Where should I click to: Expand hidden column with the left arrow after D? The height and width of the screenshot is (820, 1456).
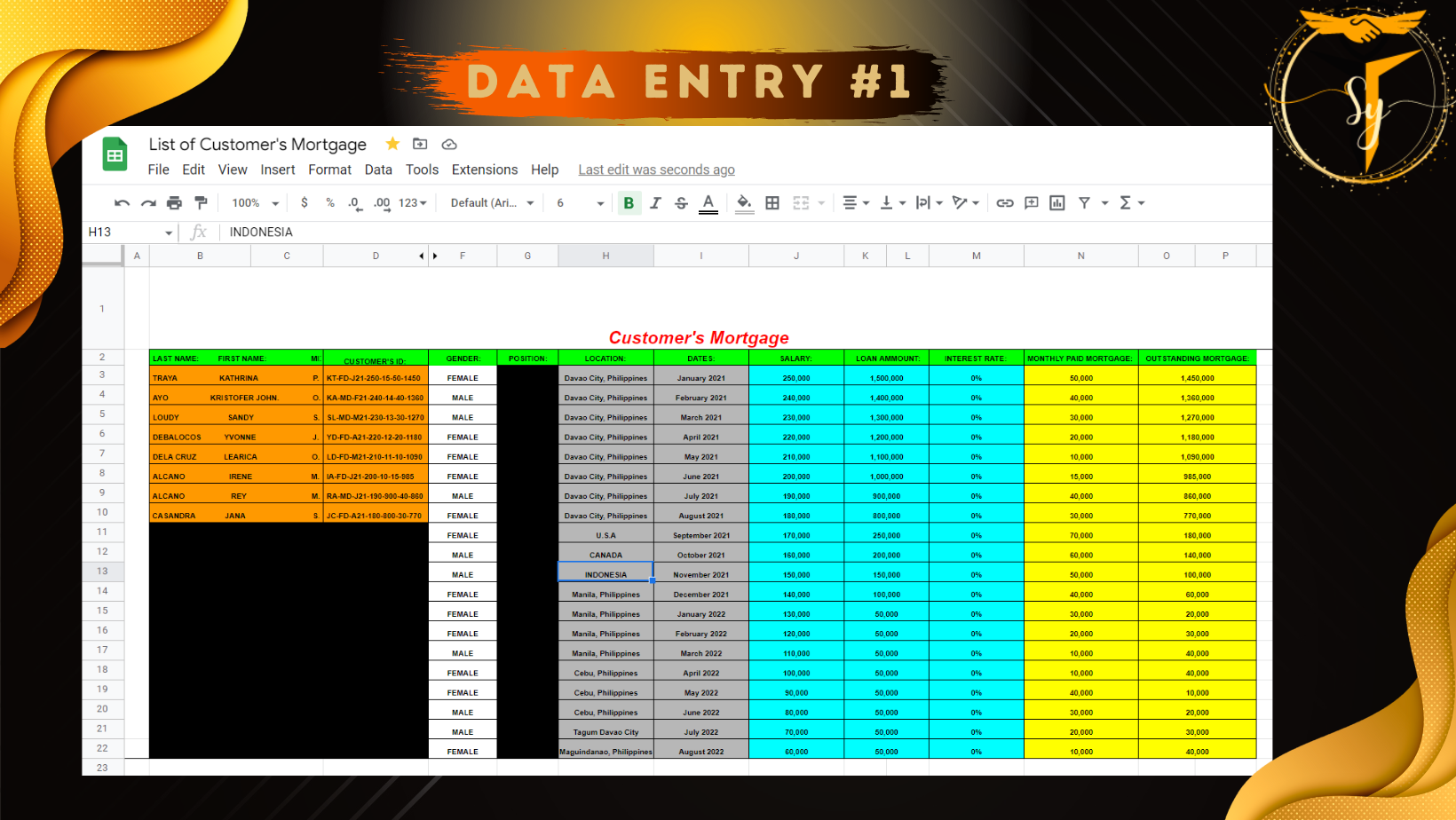point(422,256)
